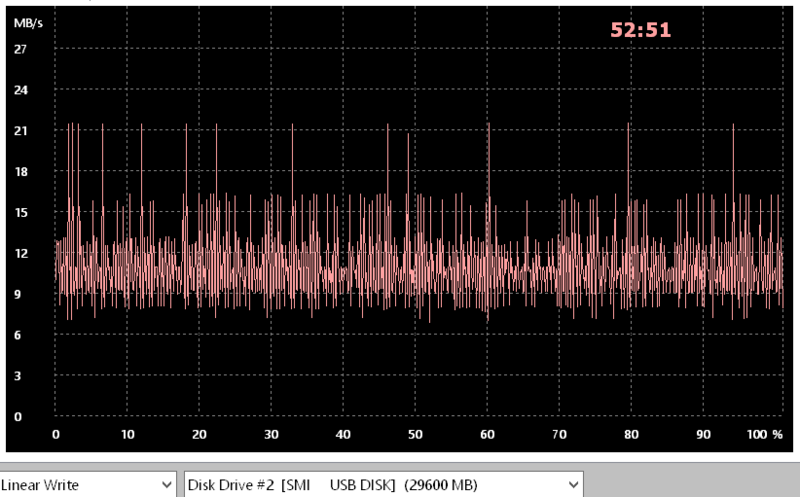Expand the disk drive list using its arrow

click(x=573, y=485)
